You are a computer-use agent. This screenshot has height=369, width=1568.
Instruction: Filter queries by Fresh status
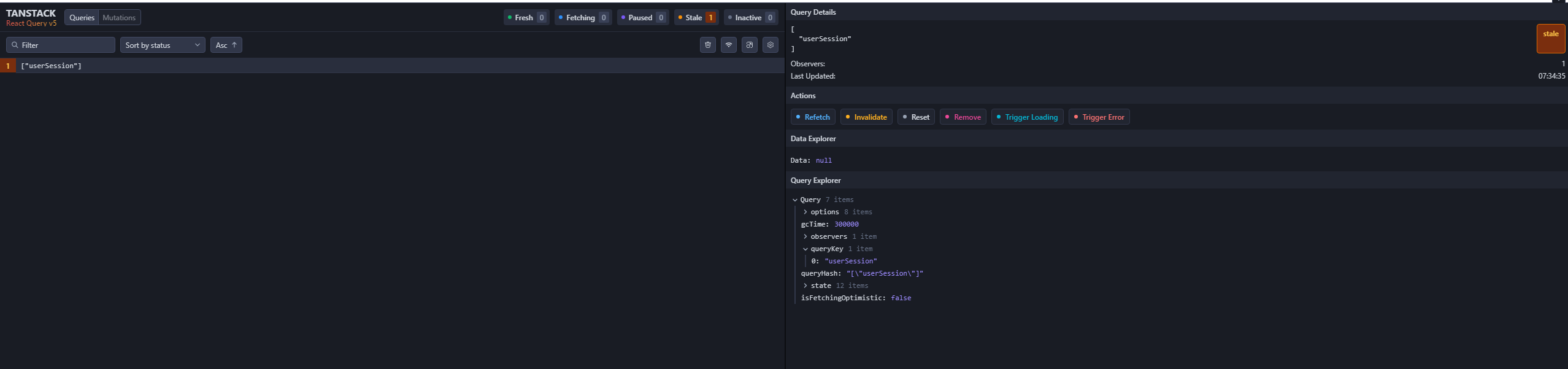tap(526, 17)
